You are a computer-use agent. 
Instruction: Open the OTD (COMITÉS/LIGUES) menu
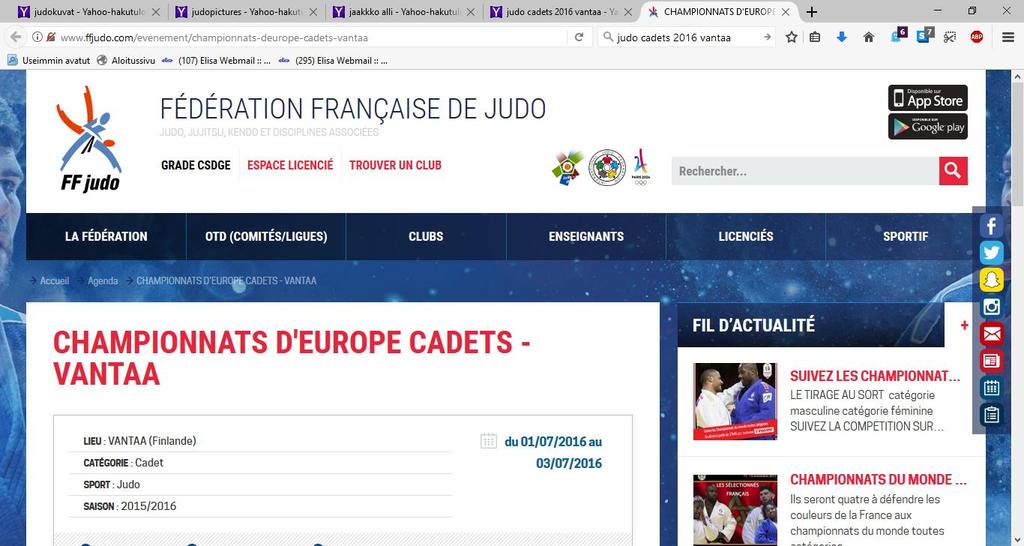266,236
